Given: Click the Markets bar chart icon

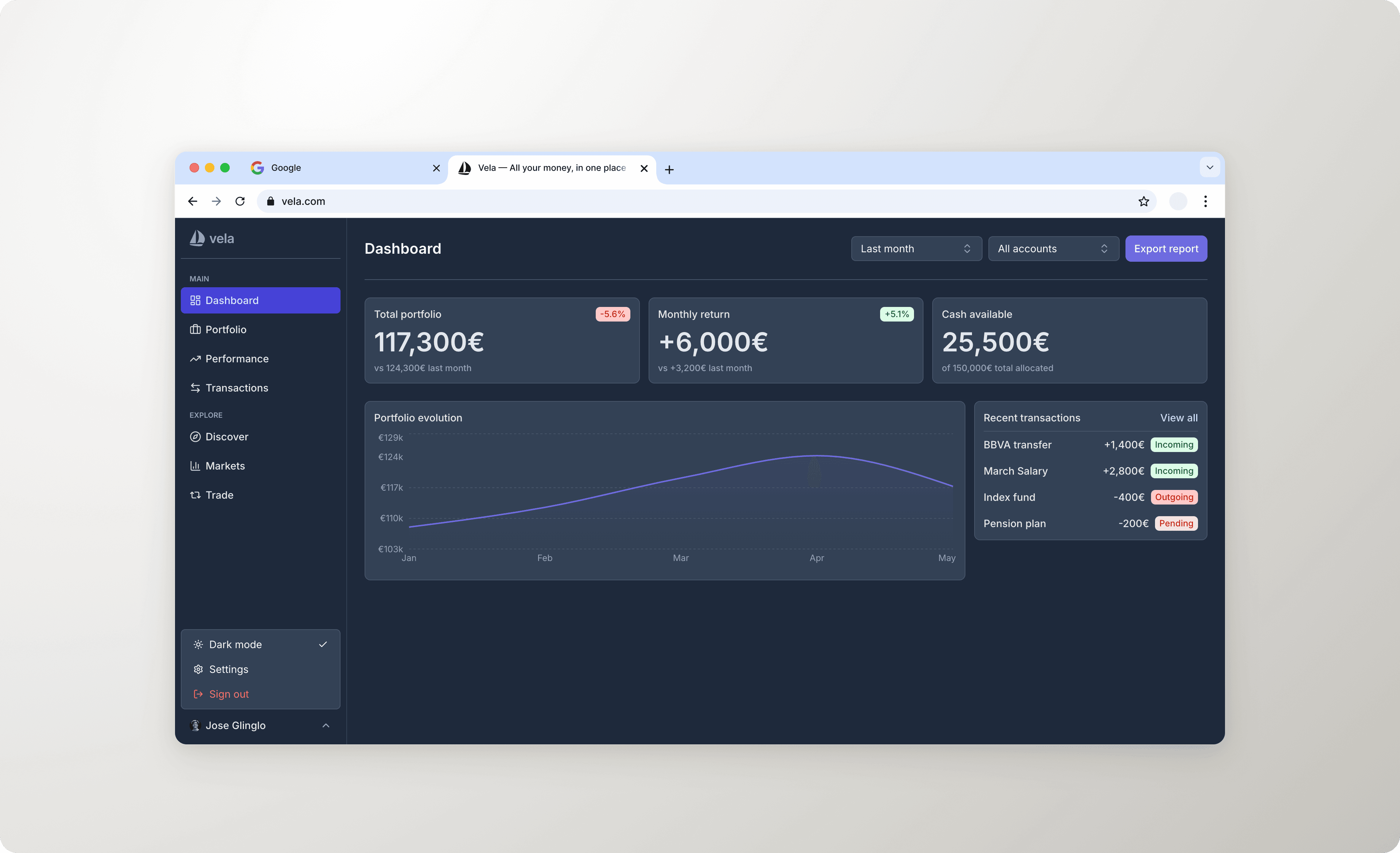Looking at the screenshot, I should [195, 466].
